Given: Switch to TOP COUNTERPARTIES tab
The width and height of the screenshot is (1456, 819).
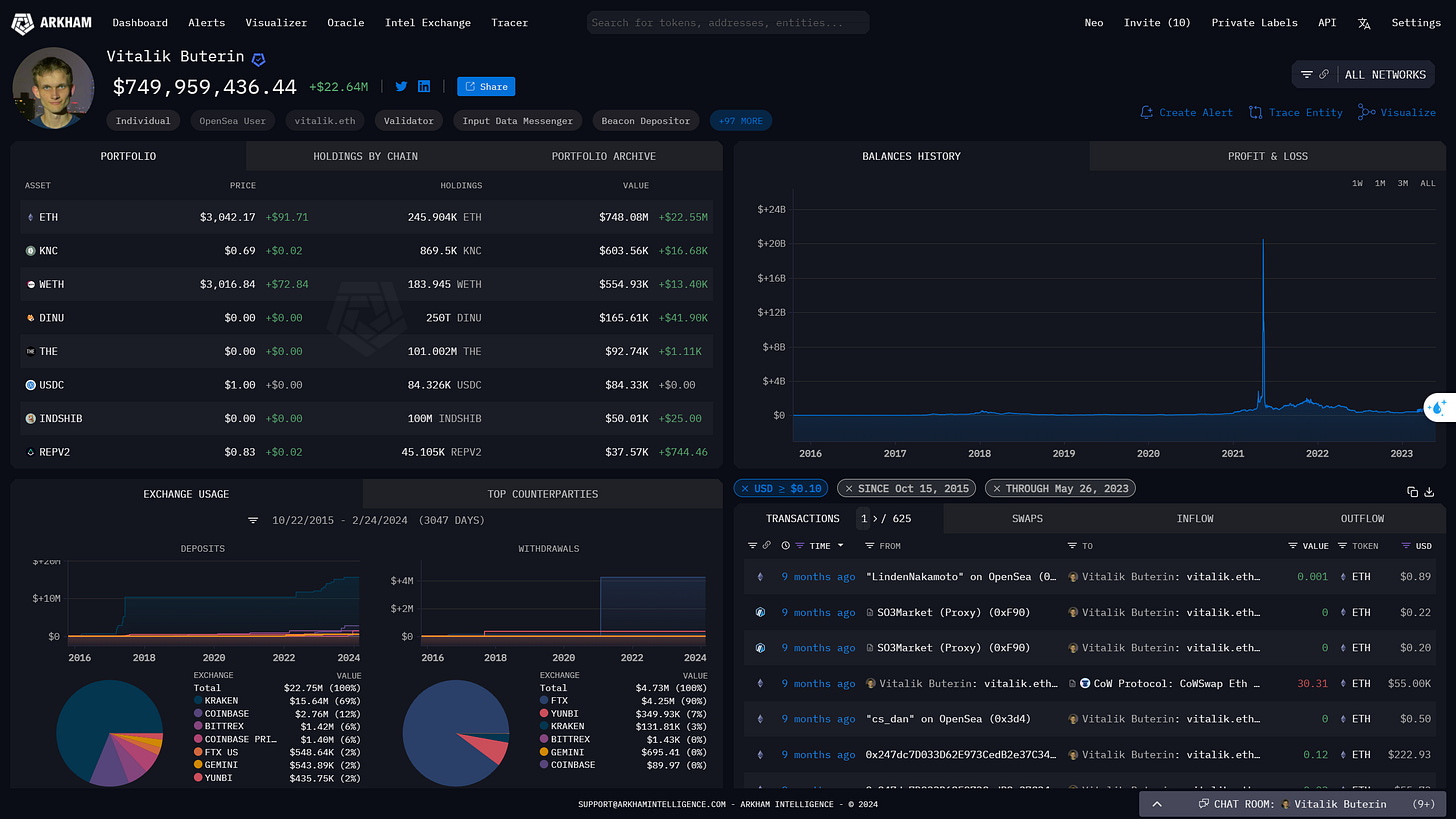Looking at the screenshot, I should (543, 494).
